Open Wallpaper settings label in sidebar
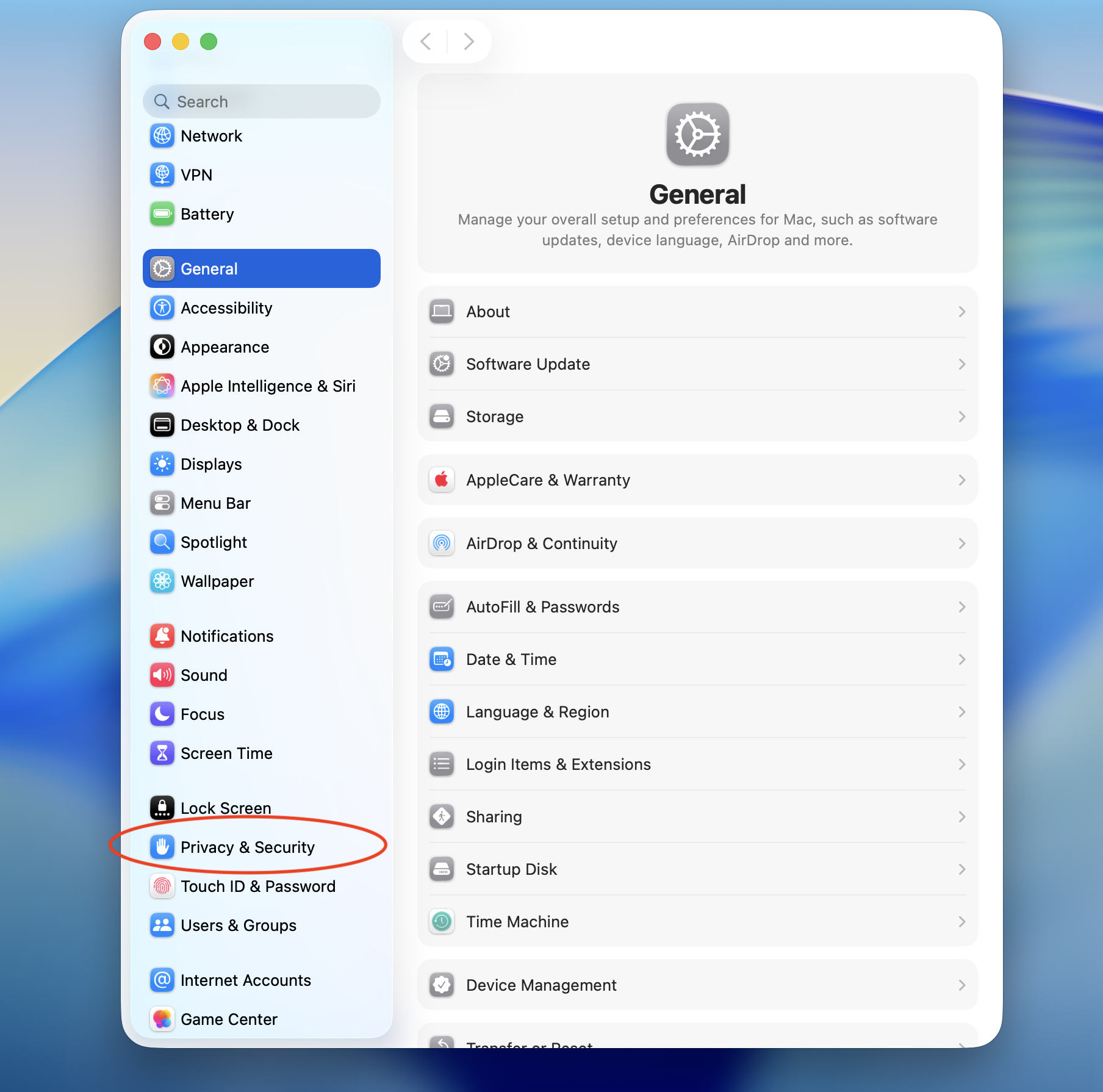1103x1092 pixels. click(x=217, y=581)
